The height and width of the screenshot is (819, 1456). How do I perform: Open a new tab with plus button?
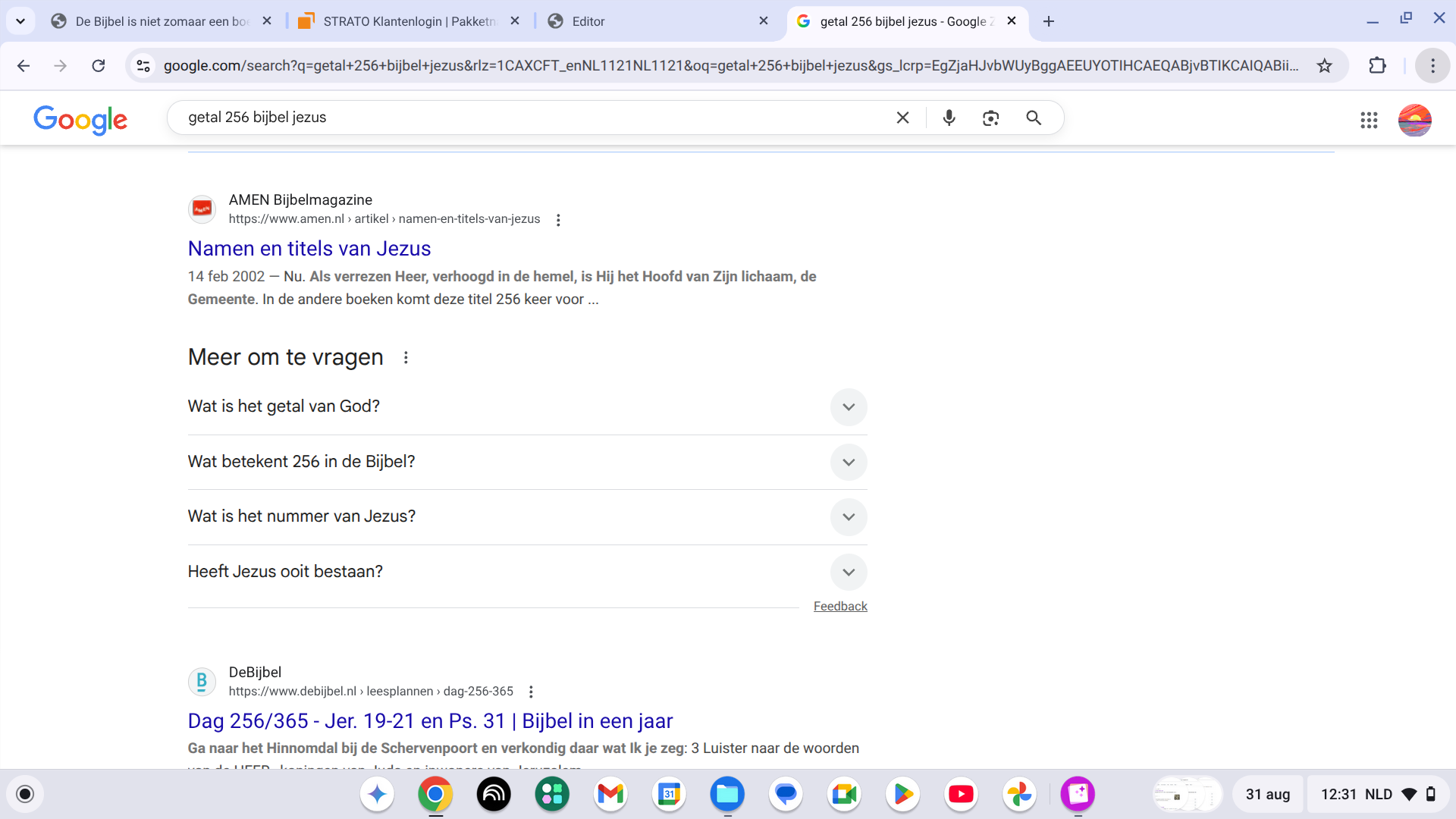click(x=1049, y=21)
